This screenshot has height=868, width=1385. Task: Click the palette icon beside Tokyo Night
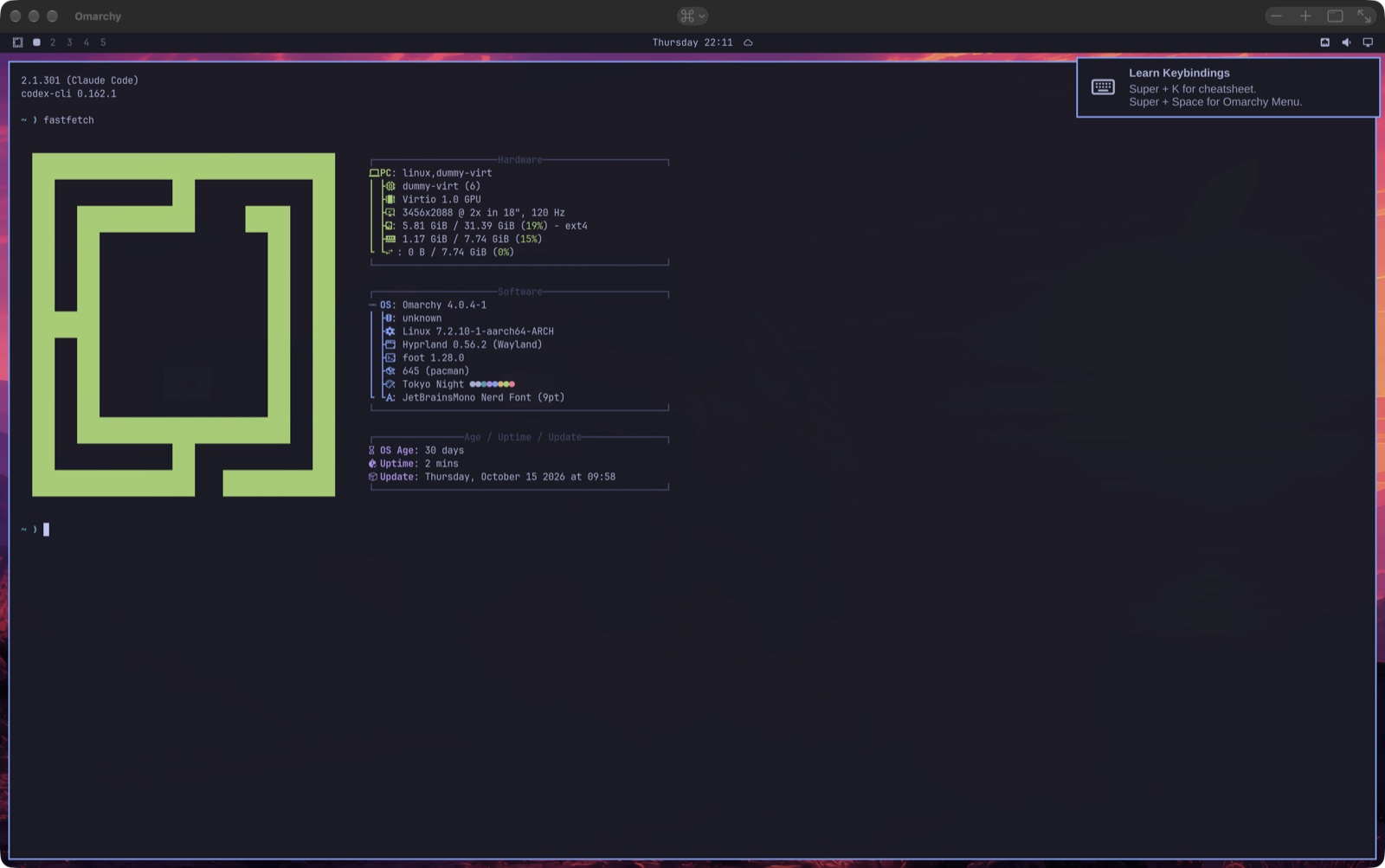(390, 384)
